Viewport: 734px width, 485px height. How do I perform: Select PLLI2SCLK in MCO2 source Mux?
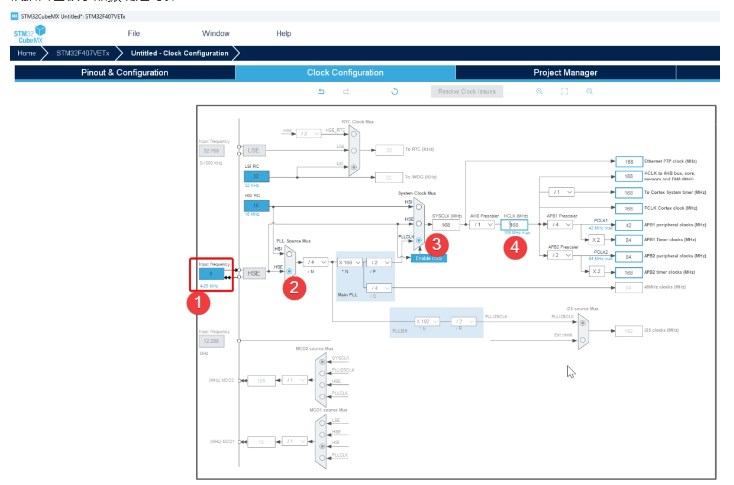[322, 374]
